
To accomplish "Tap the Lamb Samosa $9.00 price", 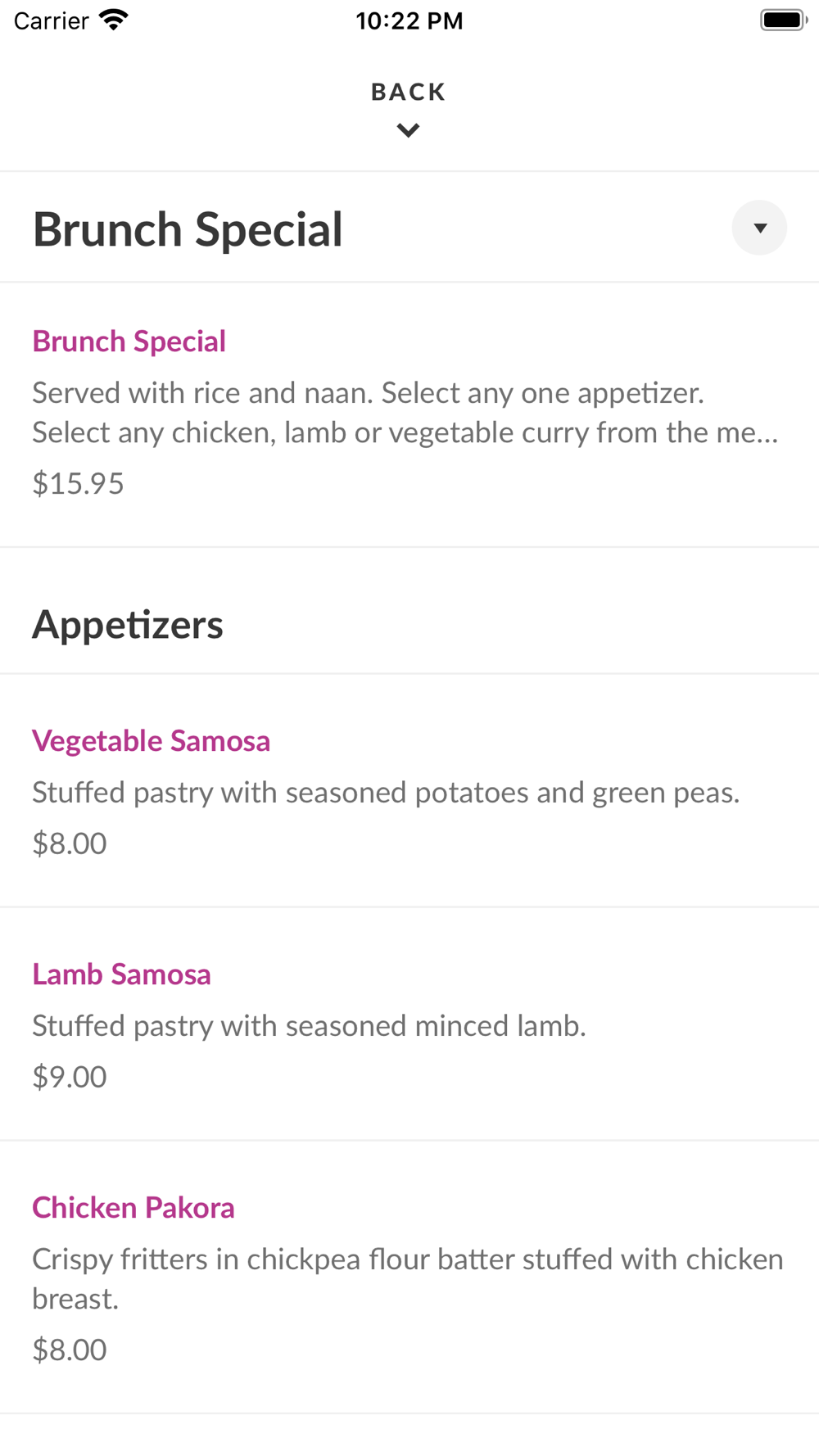I will pos(70,1077).
